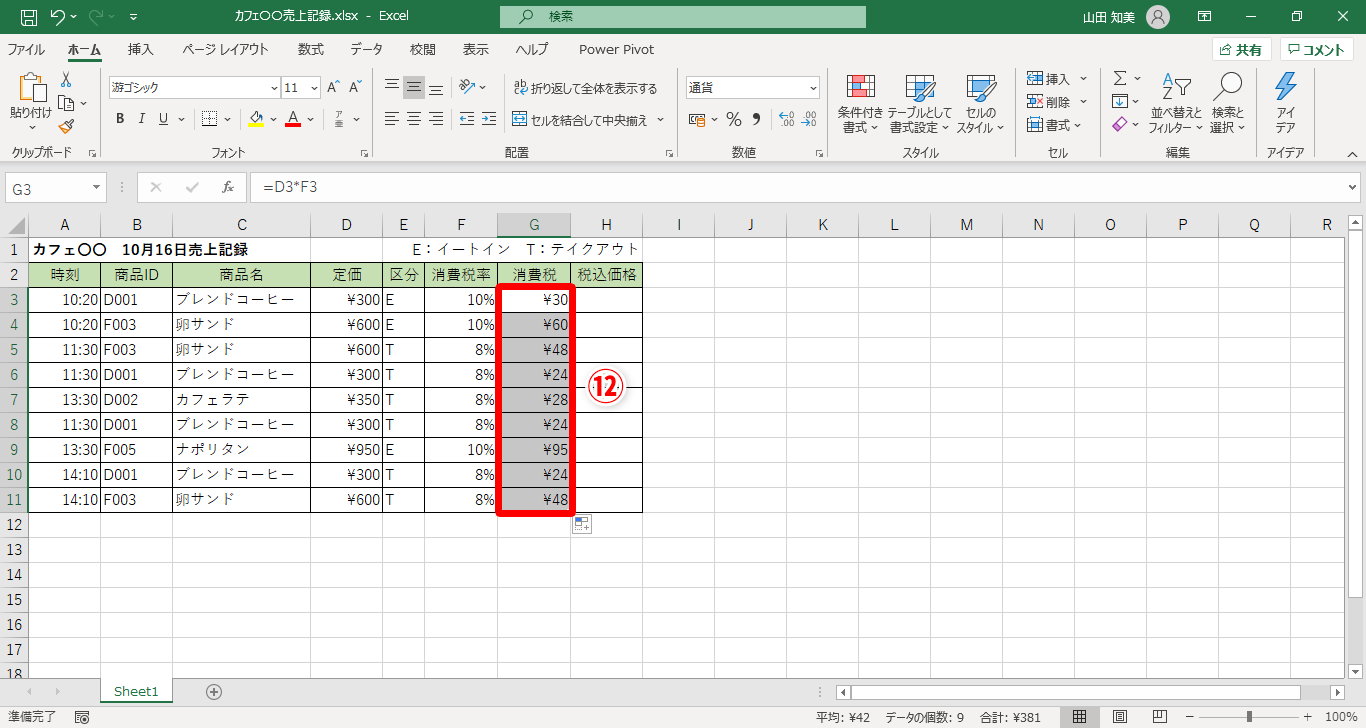Image resolution: width=1366 pixels, height=728 pixels.
Task: Switch to the ページ レイアウト tab
Action: (225, 50)
